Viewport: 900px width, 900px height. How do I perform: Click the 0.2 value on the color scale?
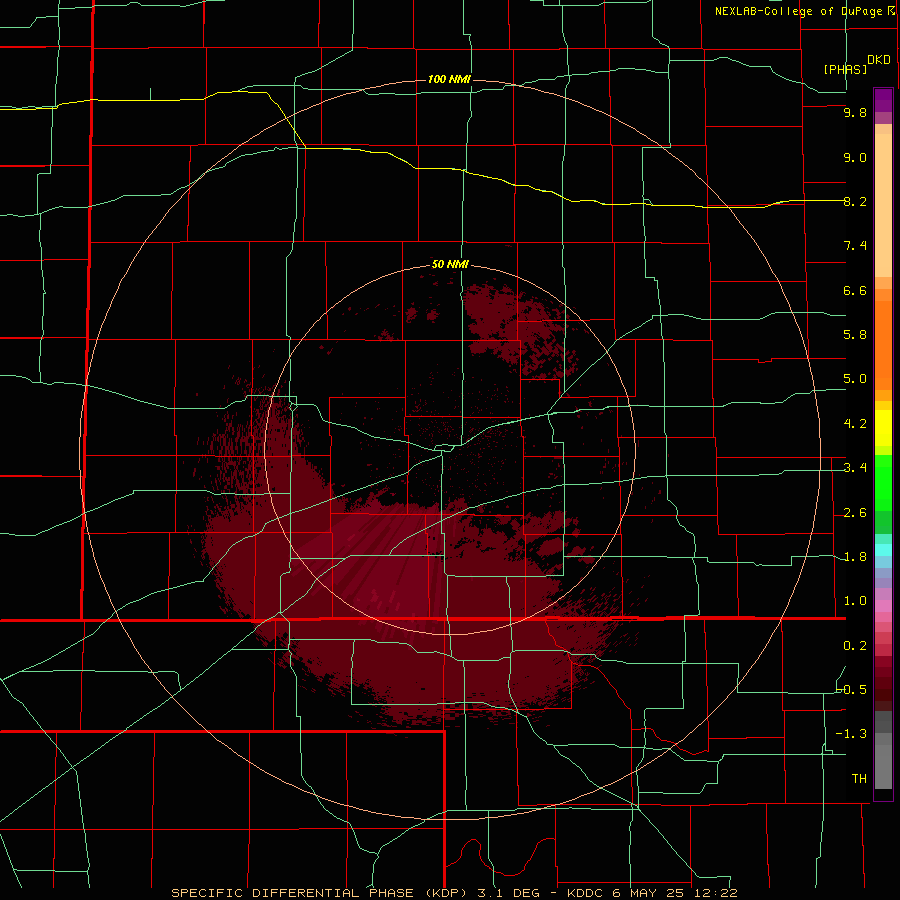tap(855, 646)
